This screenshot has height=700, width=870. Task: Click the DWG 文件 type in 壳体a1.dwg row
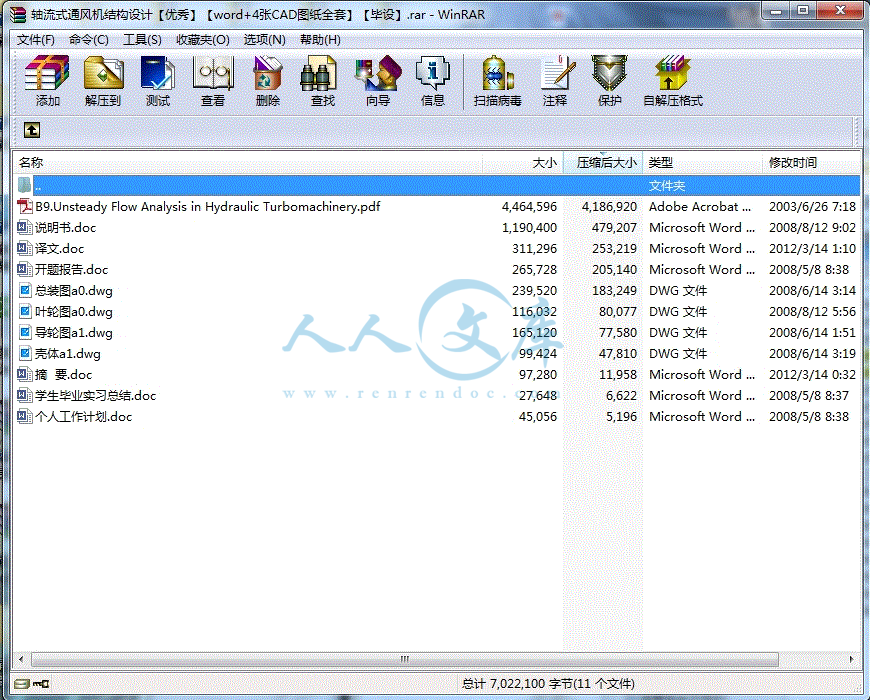coord(678,353)
